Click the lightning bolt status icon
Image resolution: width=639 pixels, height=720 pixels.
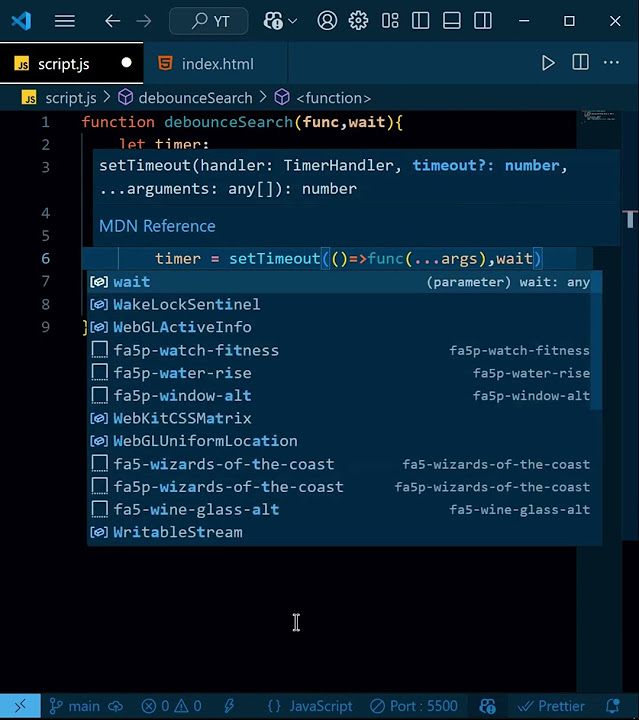(230, 706)
